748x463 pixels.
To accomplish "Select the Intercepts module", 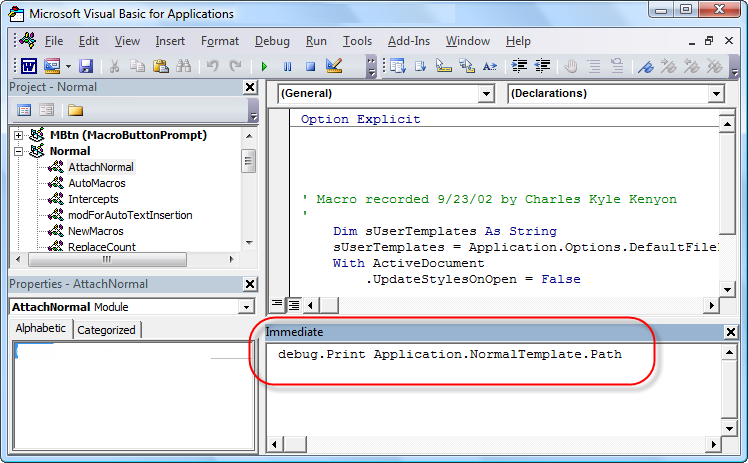I will (x=93, y=199).
